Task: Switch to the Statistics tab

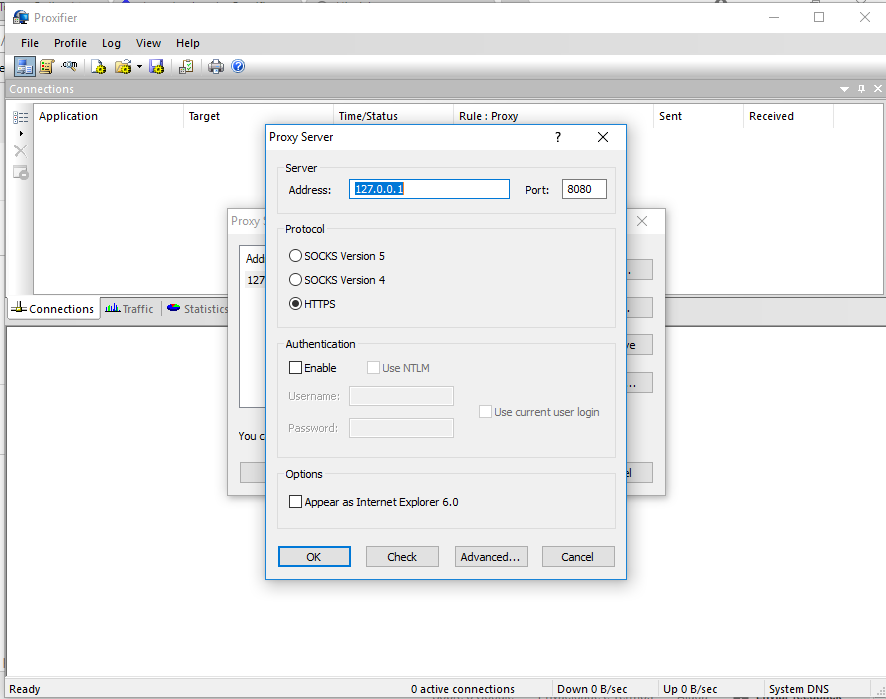Action: coord(198,309)
